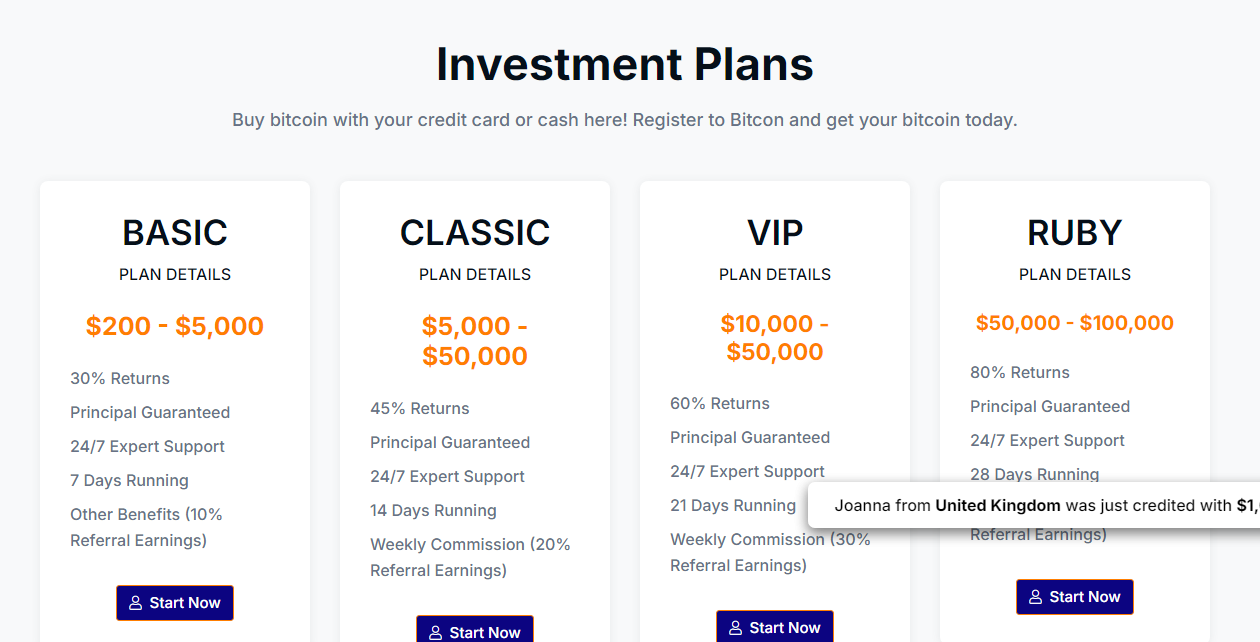
Task: Click PLAN DETAILS label under CLASSIC
Action: pyautogui.click(x=475, y=274)
